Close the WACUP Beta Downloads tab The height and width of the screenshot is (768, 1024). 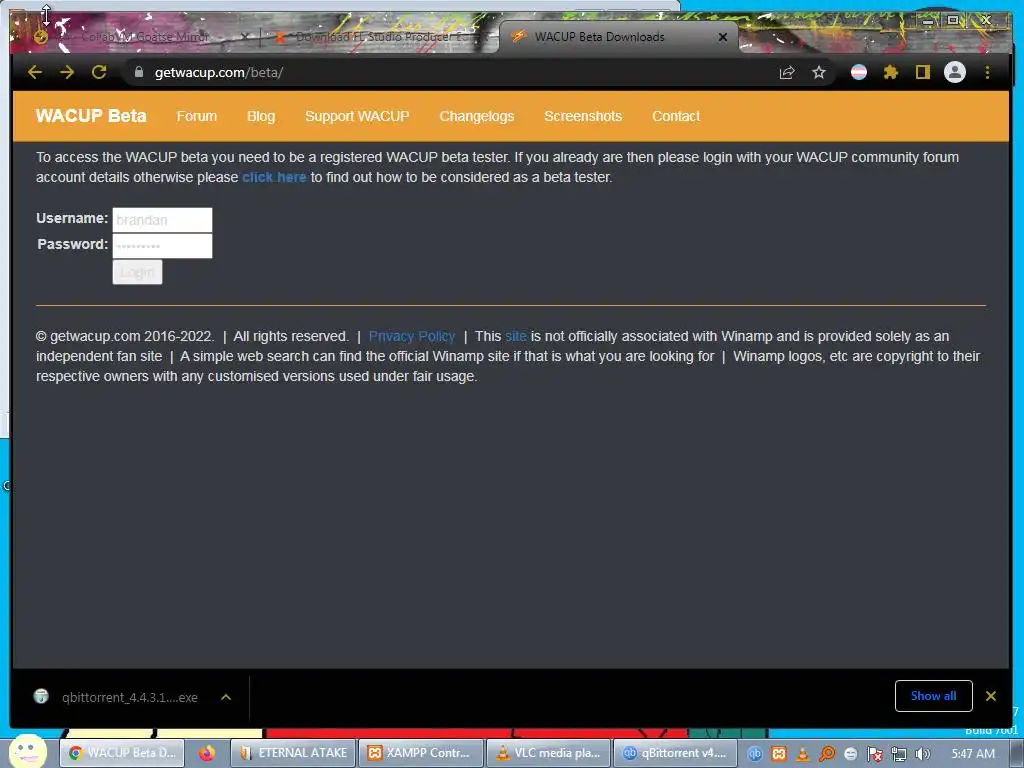click(723, 37)
